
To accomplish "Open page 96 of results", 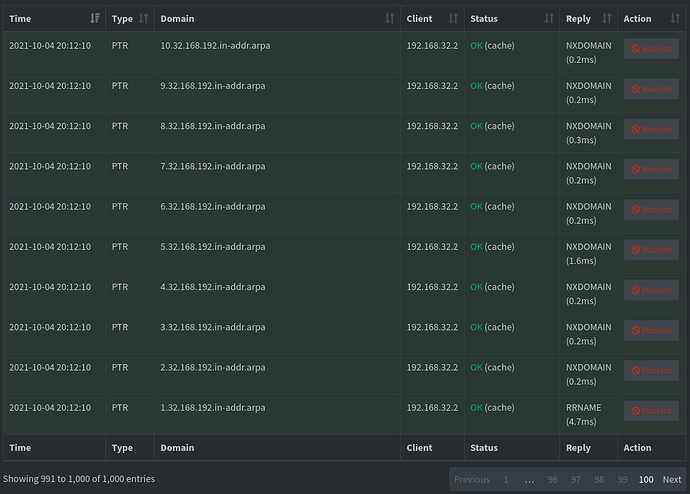I will [x=553, y=480].
